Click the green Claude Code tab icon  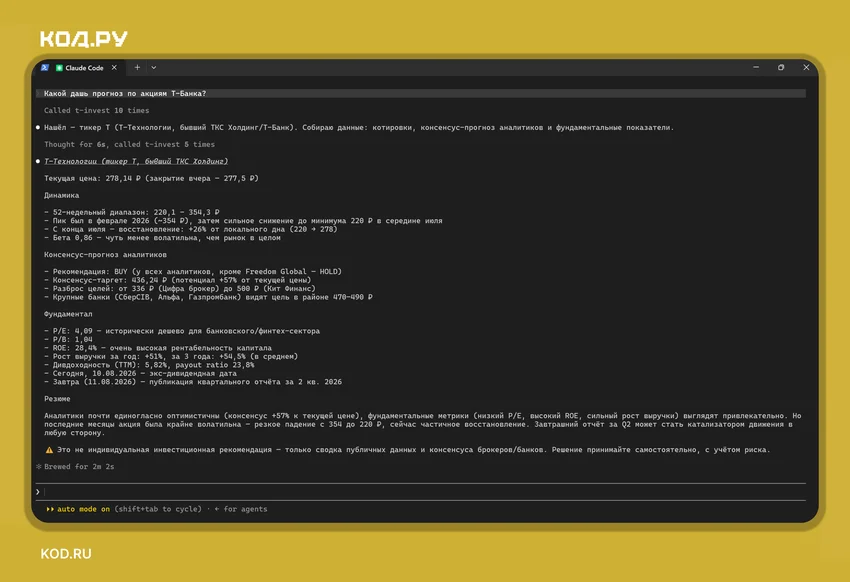[59, 68]
